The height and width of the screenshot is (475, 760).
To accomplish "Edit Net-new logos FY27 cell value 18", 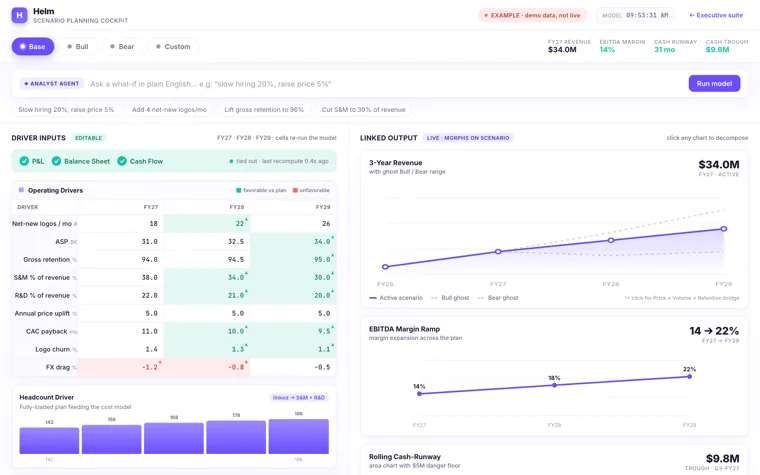I will point(121,223).
